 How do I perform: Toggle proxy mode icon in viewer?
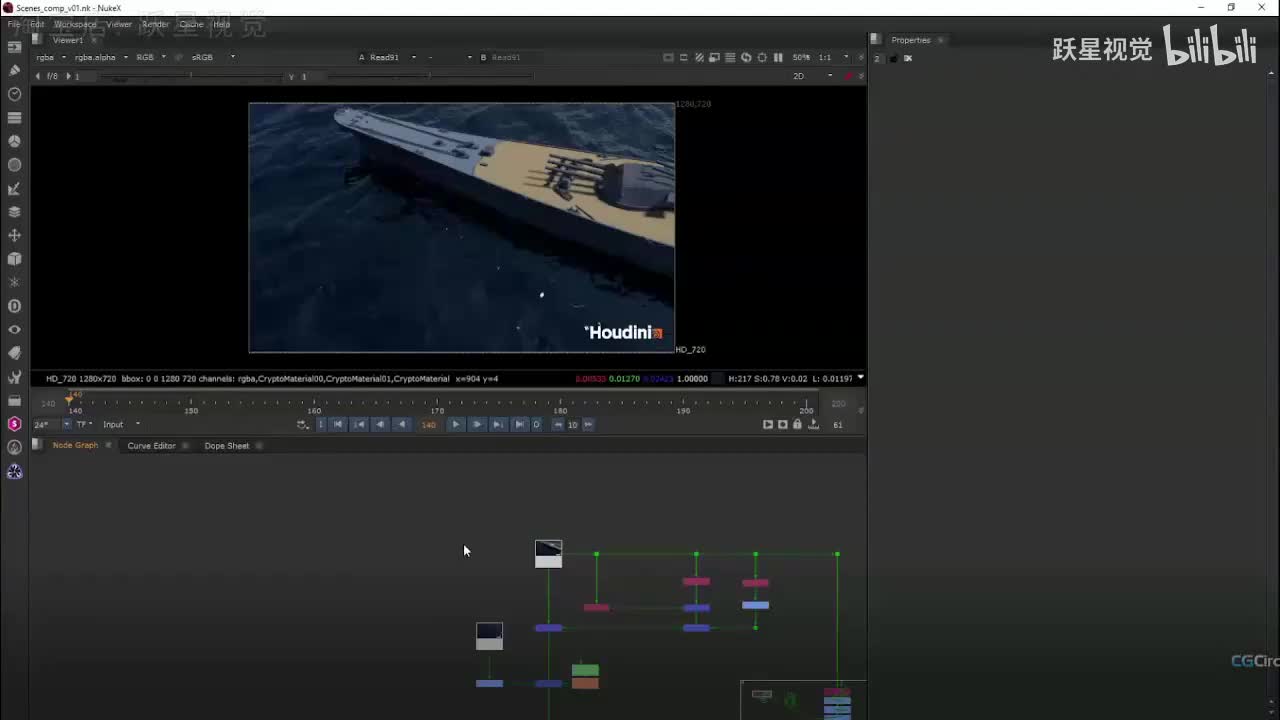click(715, 57)
